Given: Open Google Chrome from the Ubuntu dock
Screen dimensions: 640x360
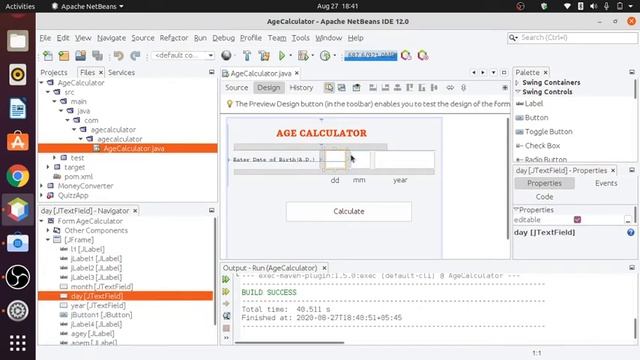Looking at the screenshot, I should point(18,176).
